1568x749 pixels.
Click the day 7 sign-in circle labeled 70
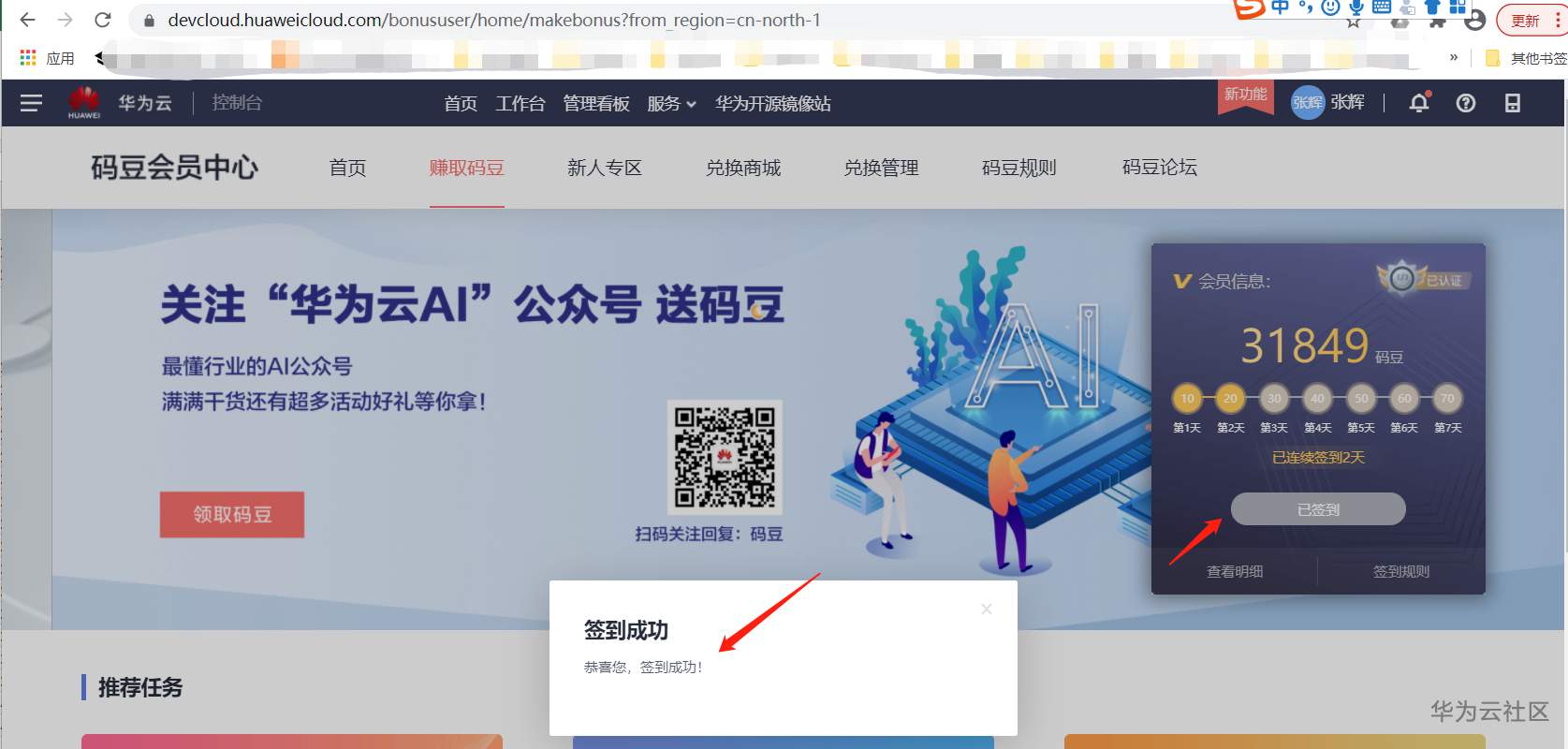coord(1447,399)
